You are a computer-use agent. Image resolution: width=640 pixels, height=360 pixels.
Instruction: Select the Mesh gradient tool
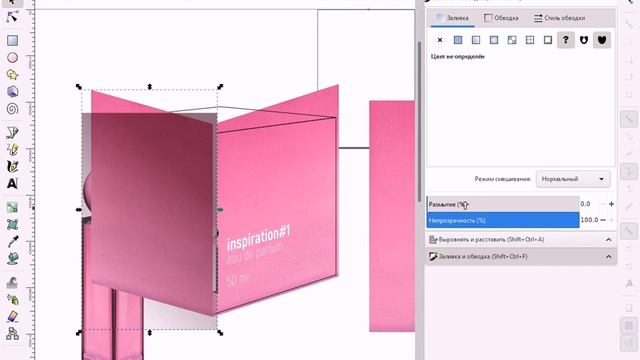click(12, 224)
